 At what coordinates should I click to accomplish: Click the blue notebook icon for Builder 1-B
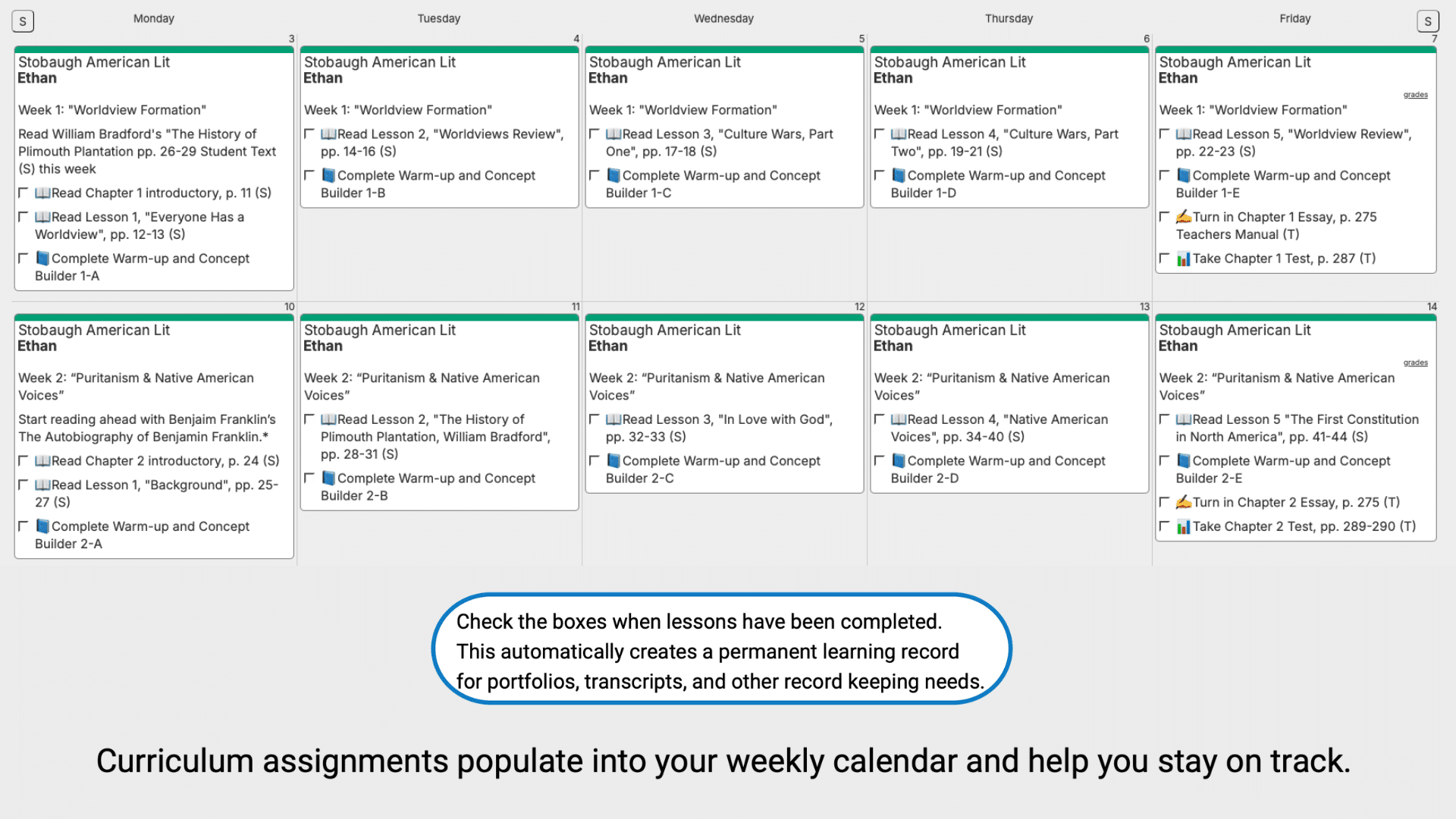(x=328, y=175)
